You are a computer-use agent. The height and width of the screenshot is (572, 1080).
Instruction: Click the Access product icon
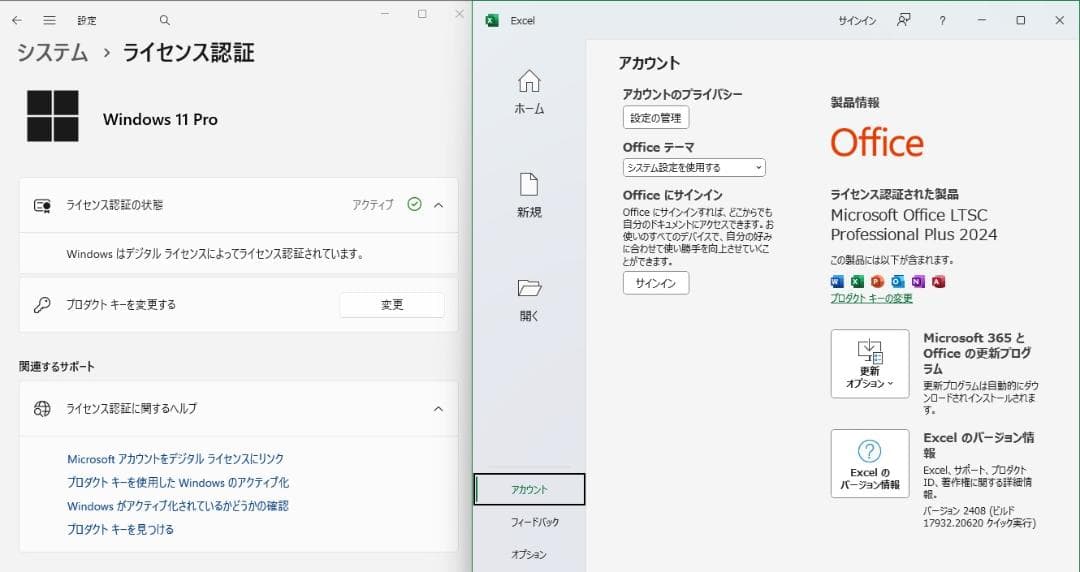coord(938,281)
